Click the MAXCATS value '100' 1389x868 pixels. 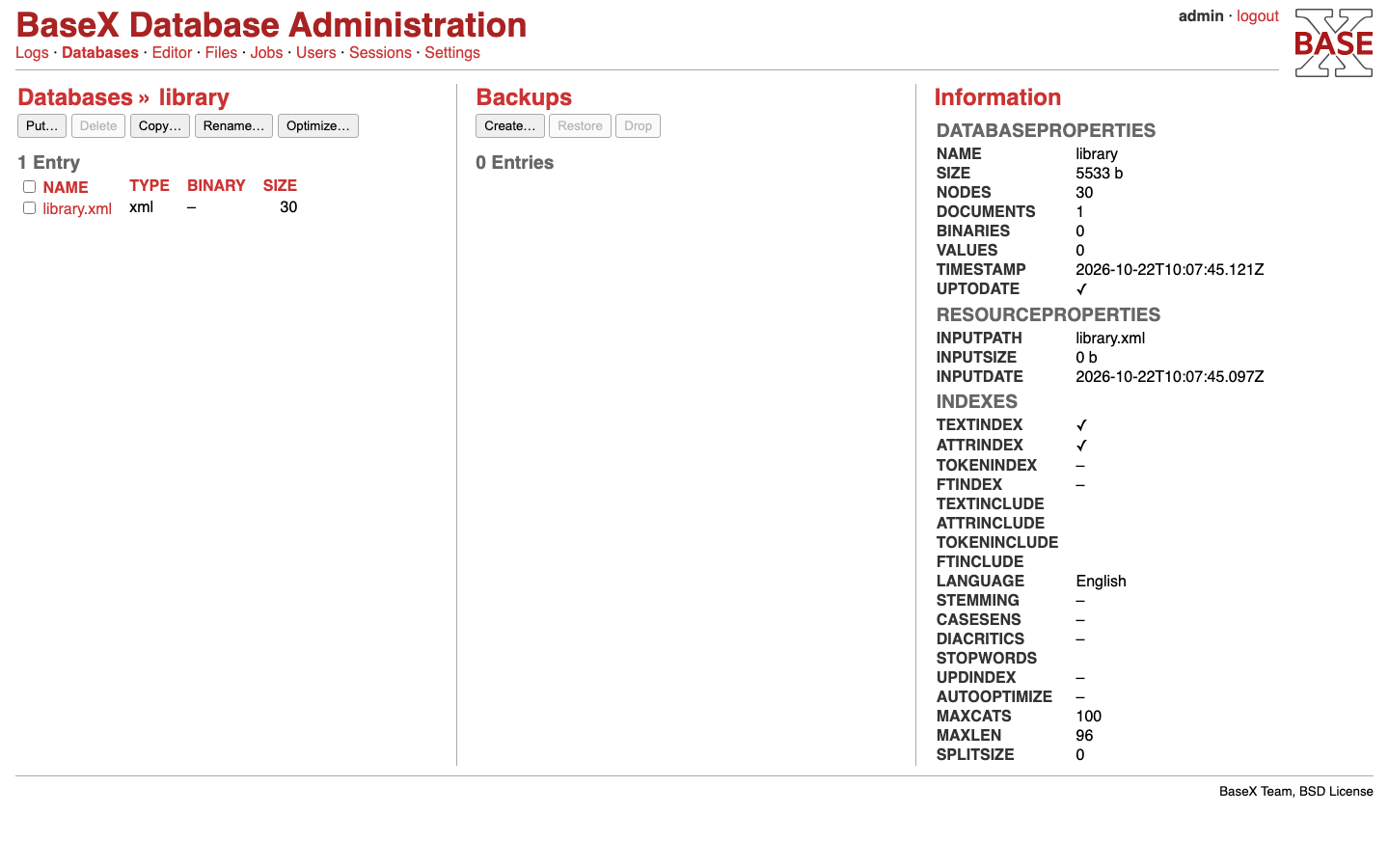pos(1088,717)
